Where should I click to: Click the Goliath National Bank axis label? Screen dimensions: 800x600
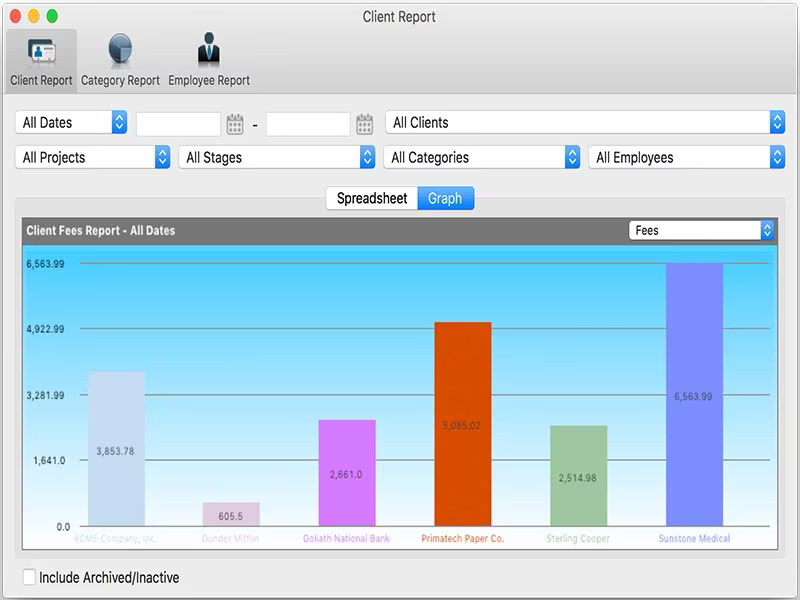(346, 538)
